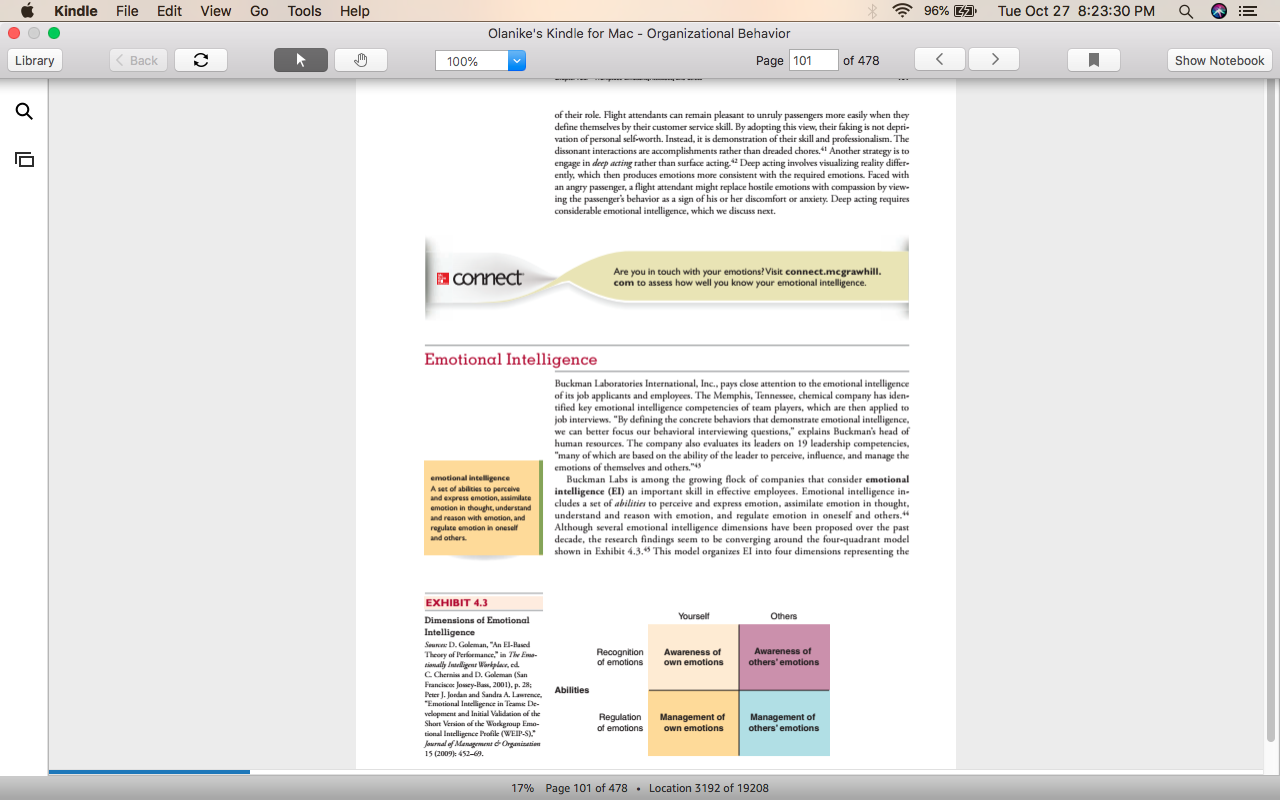
Task: Click the Back button
Action: [x=138, y=60]
